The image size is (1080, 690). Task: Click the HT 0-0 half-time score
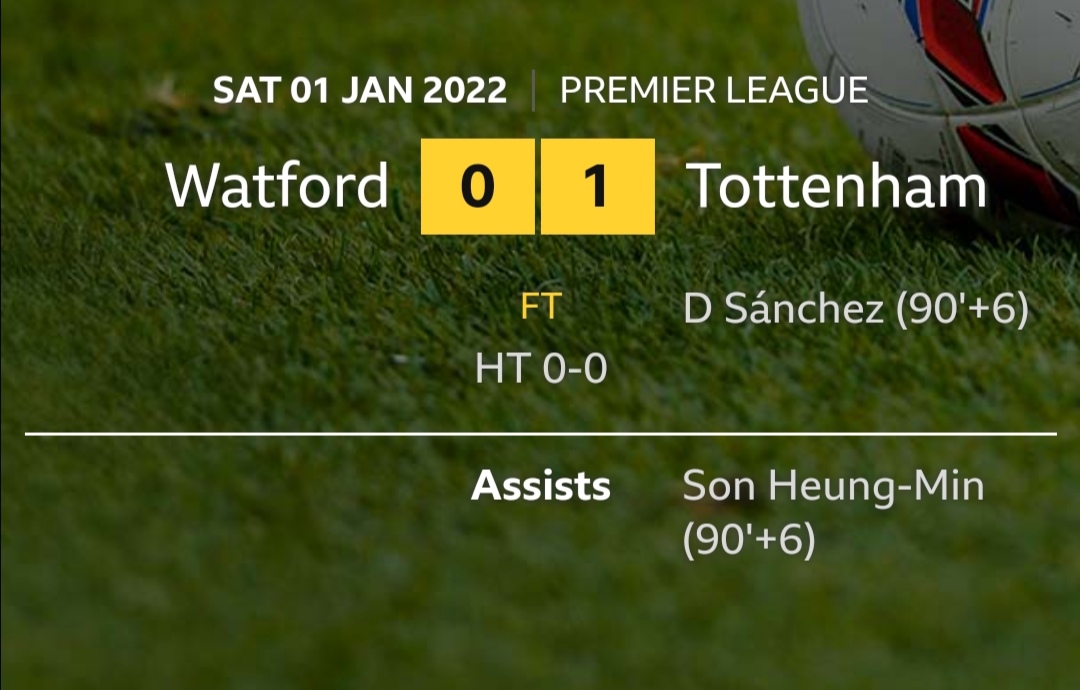541,368
